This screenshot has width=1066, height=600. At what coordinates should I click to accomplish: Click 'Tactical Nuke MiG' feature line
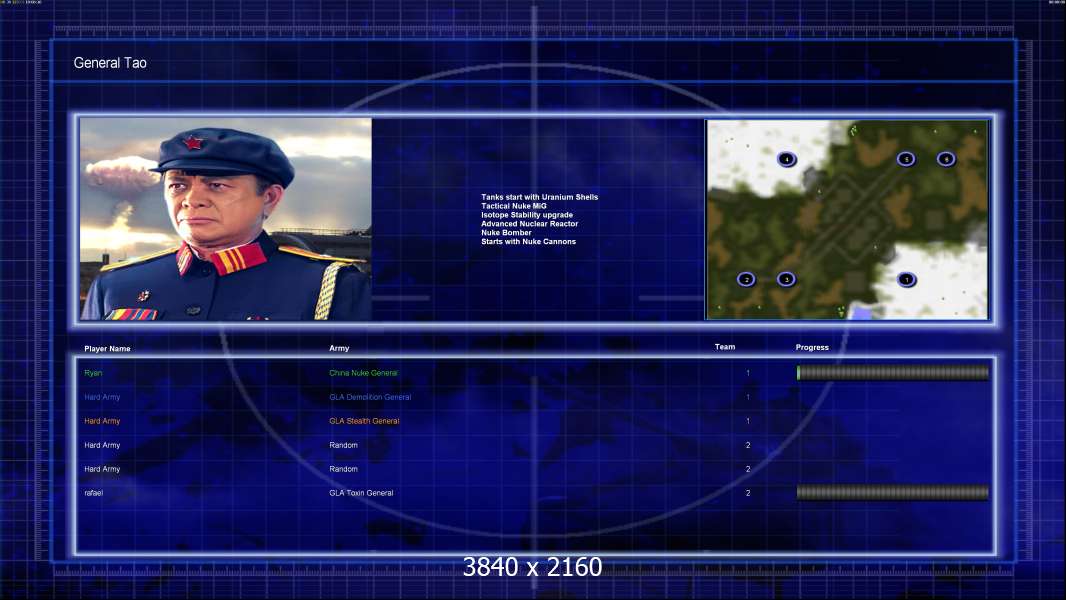[x=513, y=206]
